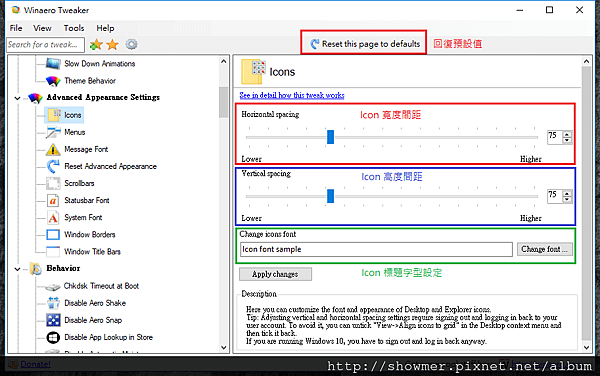Click the Horizontal spacing slider thumb
Viewport: 600px width, 376px height.
(x=331, y=137)
